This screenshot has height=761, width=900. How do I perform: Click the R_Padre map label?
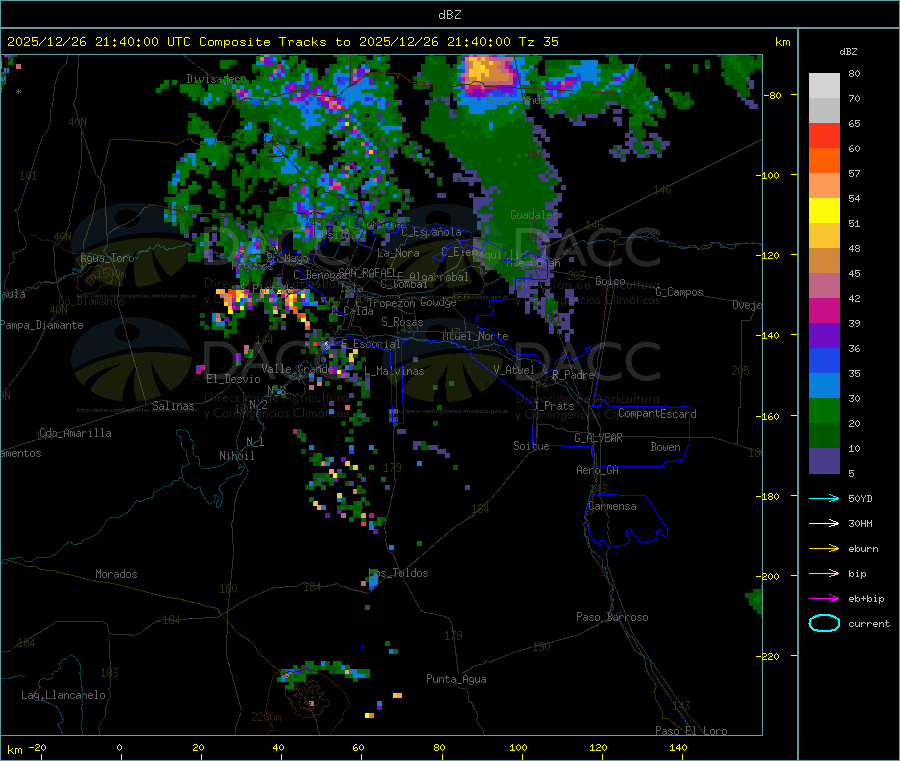pos(573,375)
